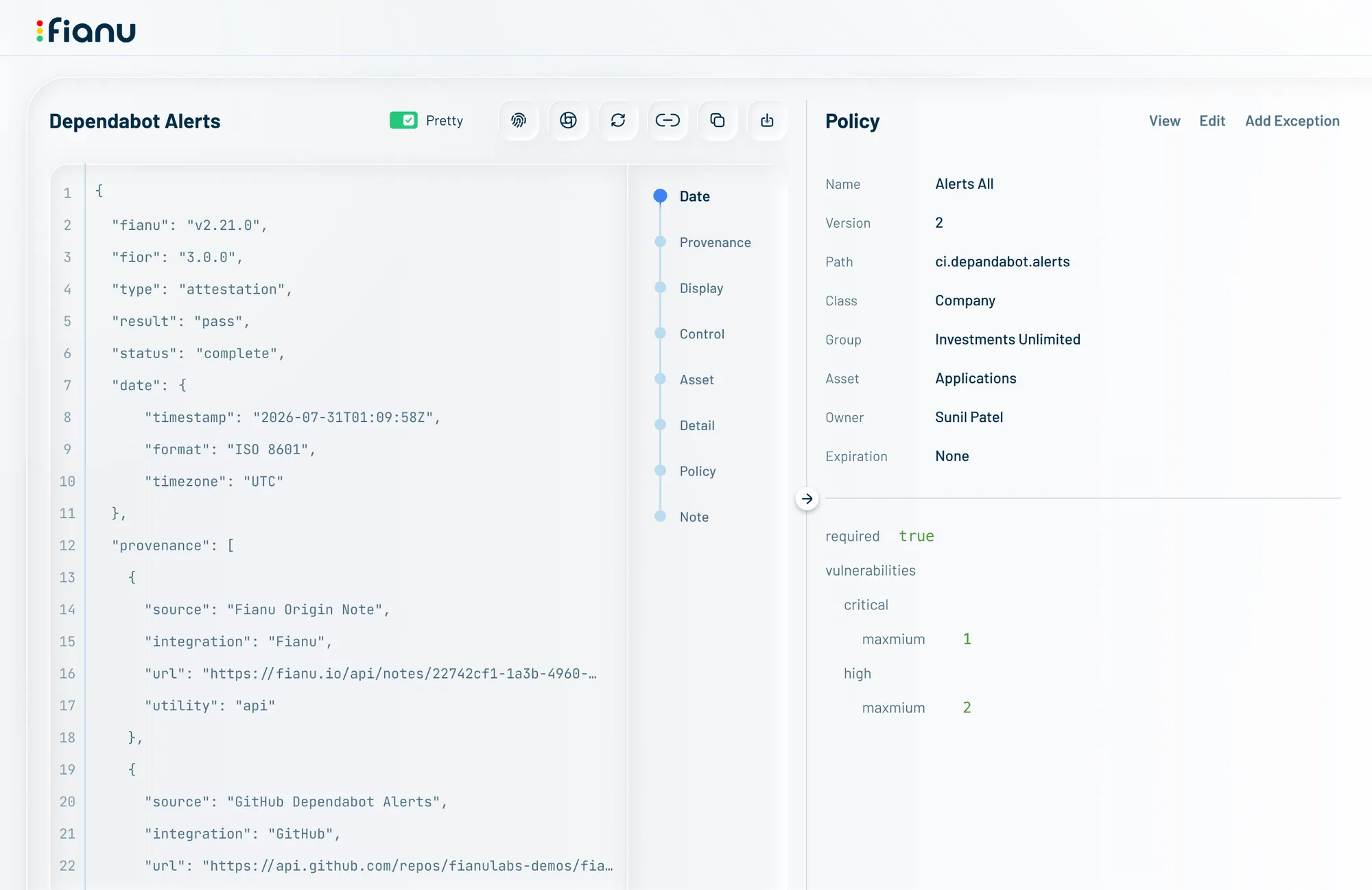Click the refresh arrows icon
1372x890 pixels.
[618, 121]
